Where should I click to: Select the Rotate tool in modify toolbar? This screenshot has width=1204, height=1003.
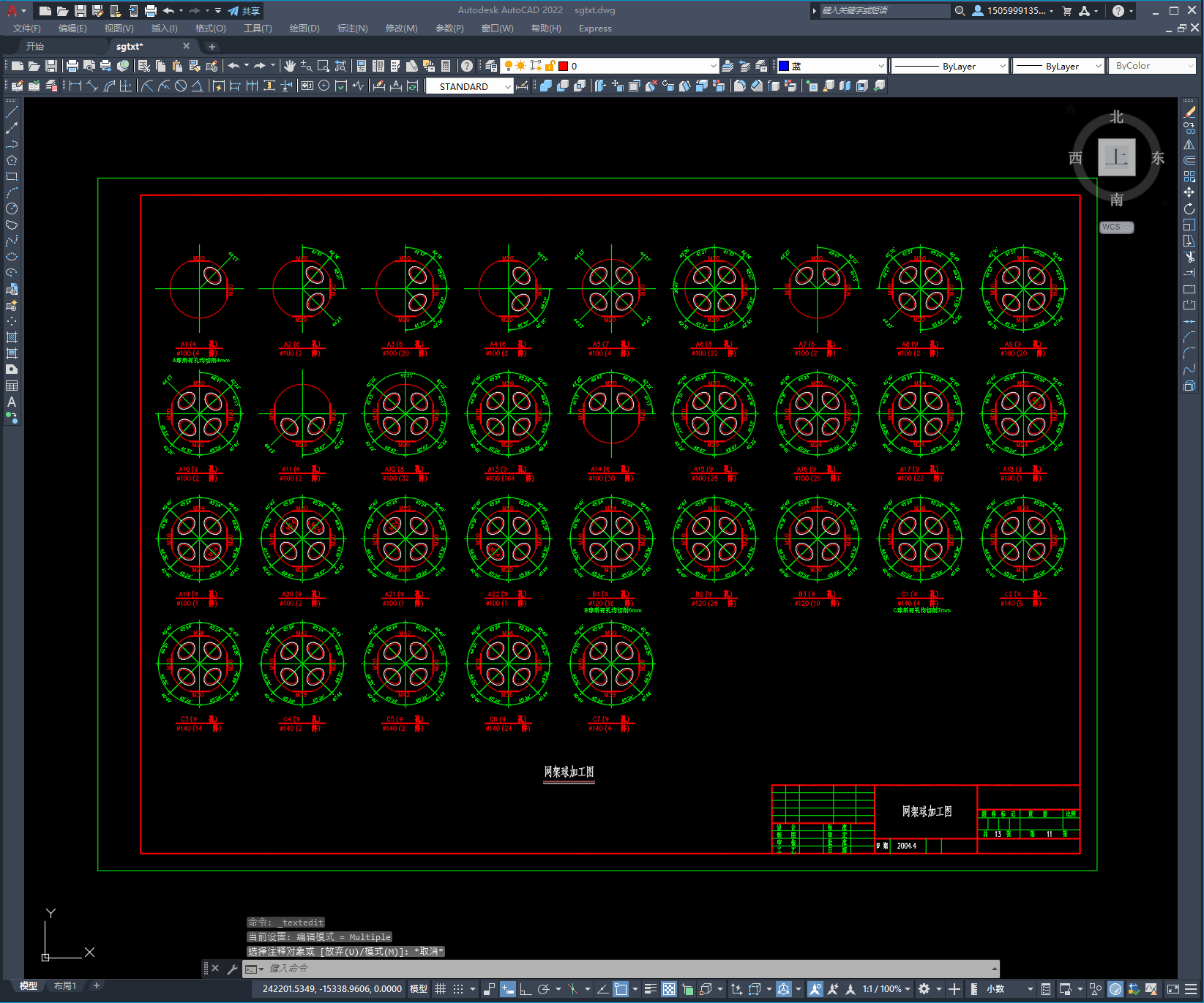tap(1189, 209)
